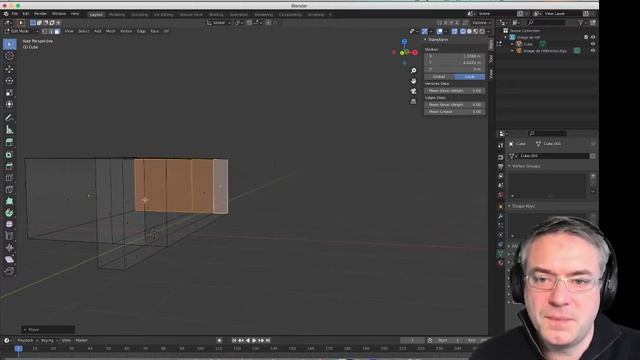Viewport: 640px width, 360px height.
Task: Click the current frame number field
Action: pos(412,340)
